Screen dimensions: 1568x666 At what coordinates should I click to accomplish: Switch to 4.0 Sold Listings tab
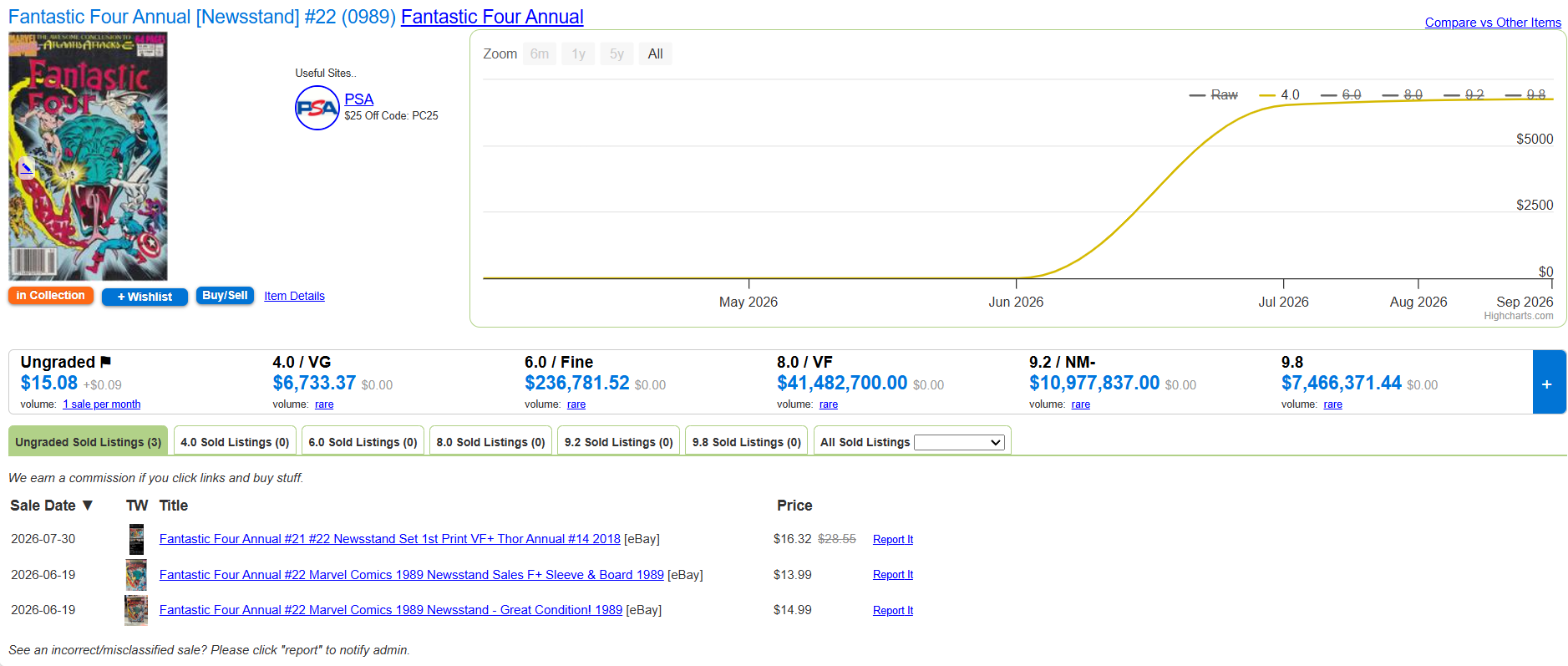pyautogui.click(x=235, y=441)
